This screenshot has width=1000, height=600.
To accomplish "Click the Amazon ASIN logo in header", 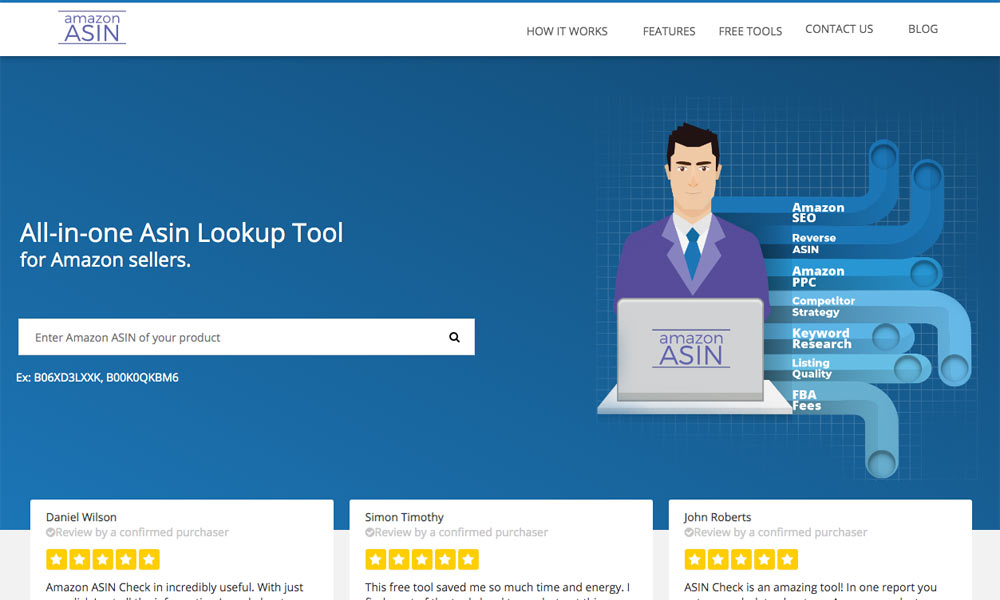I will pos(92,28).
